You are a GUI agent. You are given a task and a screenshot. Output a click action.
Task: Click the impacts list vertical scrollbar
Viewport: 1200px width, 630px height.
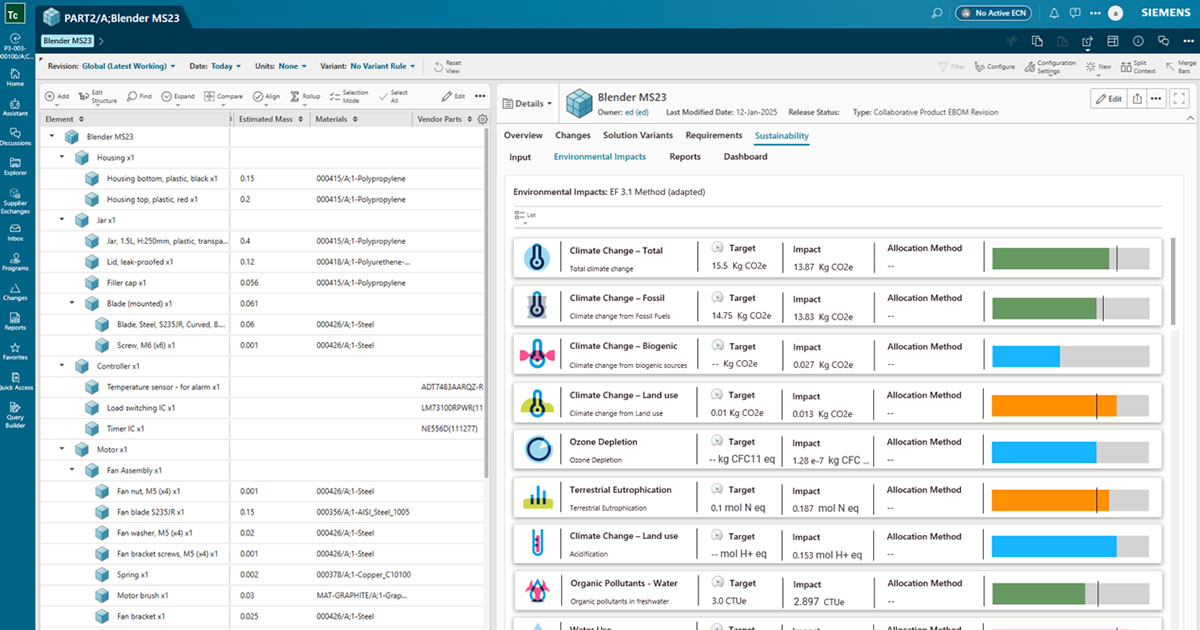coord(1174,280)
